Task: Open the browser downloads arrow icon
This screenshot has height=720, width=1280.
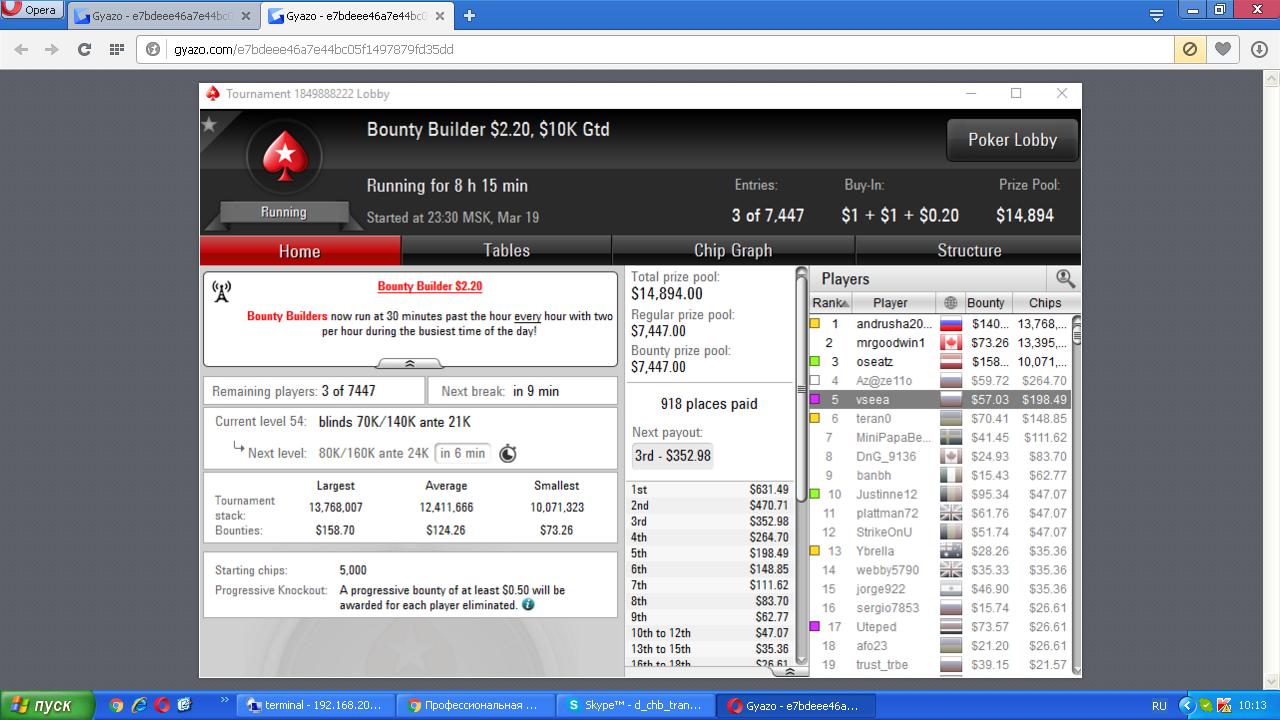Action: (1259, 49)
